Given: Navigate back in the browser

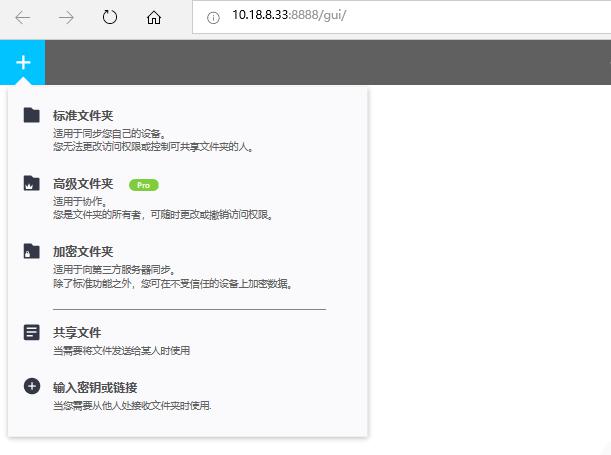Looking at the screenshot, I should click(x=23, y=18).
